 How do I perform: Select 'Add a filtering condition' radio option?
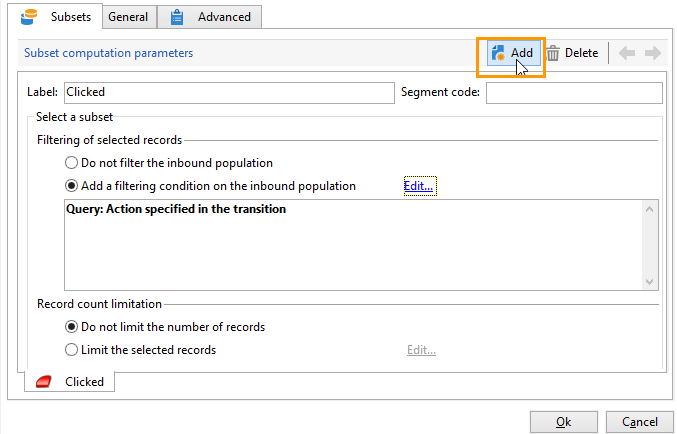point(71,186)
